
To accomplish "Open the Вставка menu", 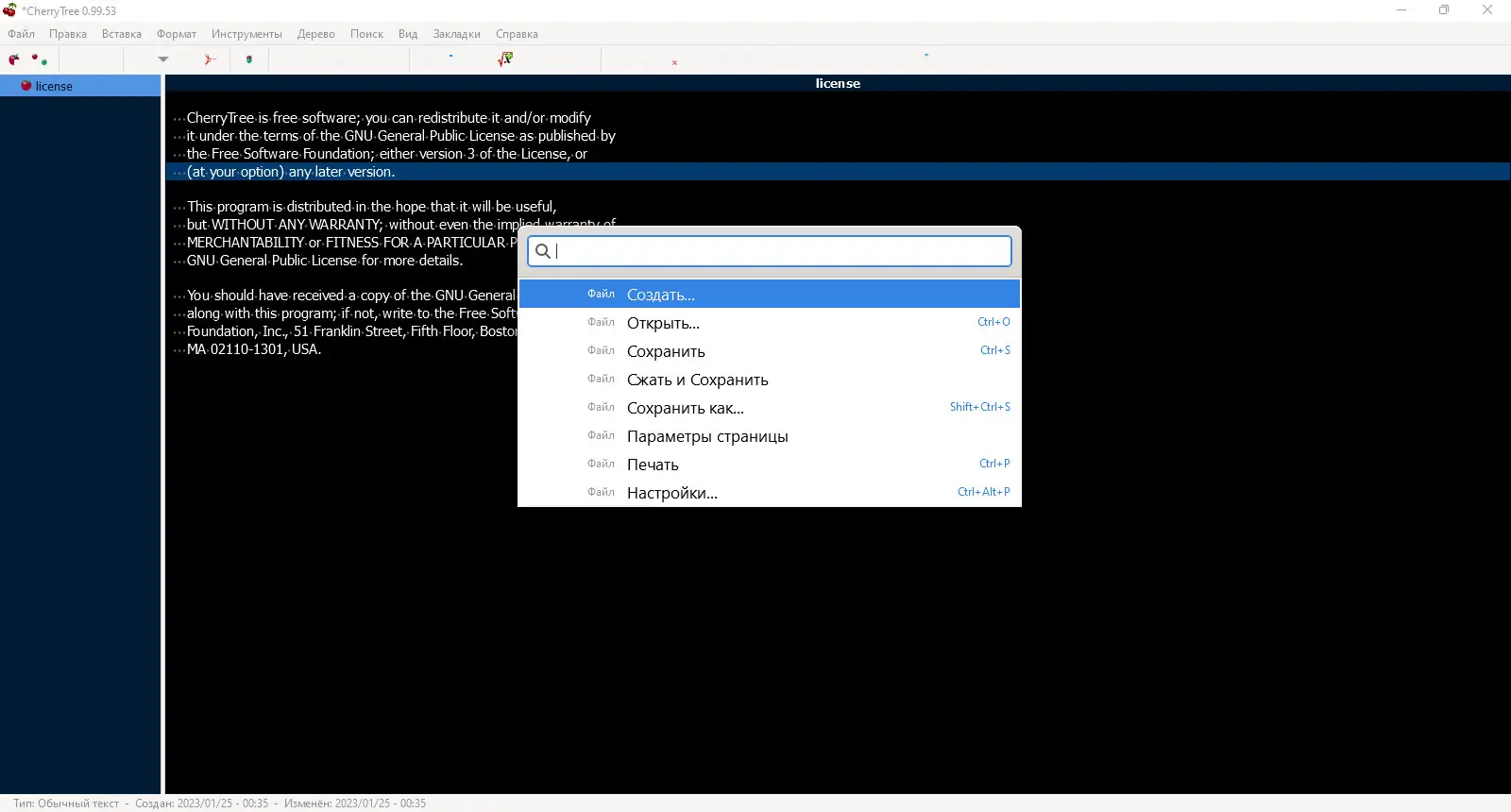I will coord(122,34).
